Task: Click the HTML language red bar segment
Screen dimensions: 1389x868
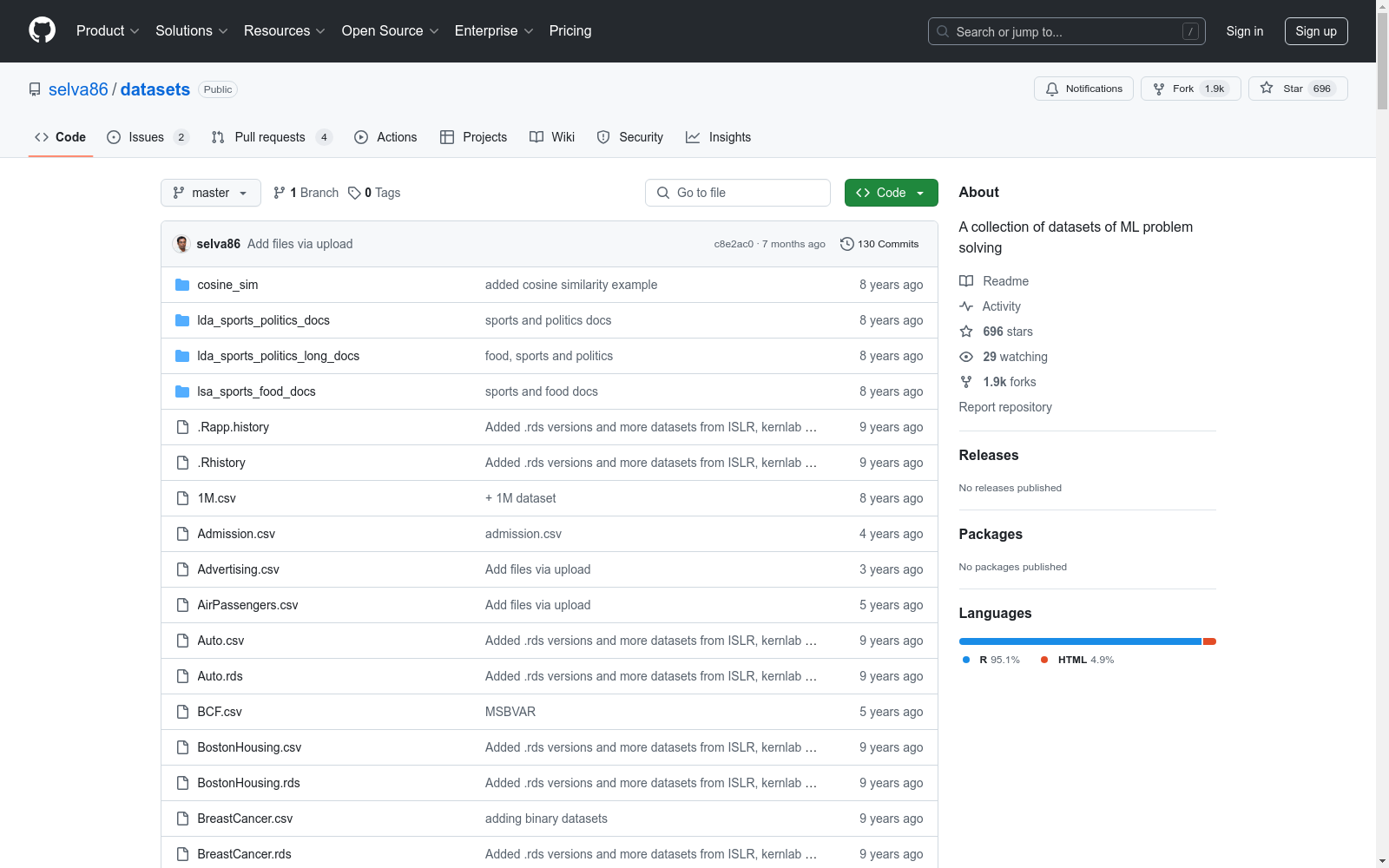Action: tap(1209, 641)
